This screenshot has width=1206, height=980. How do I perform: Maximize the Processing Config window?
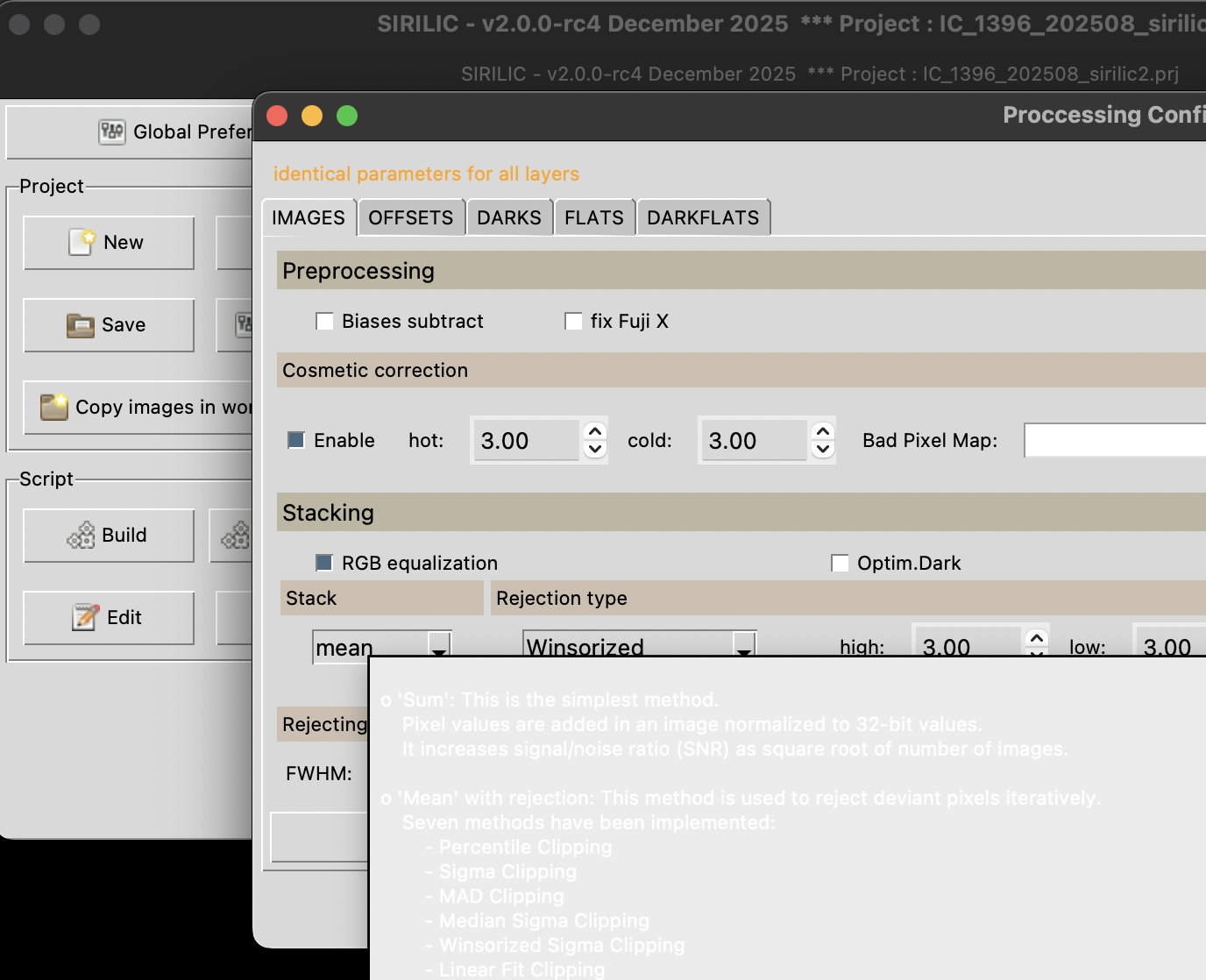(x=347, y=116)
